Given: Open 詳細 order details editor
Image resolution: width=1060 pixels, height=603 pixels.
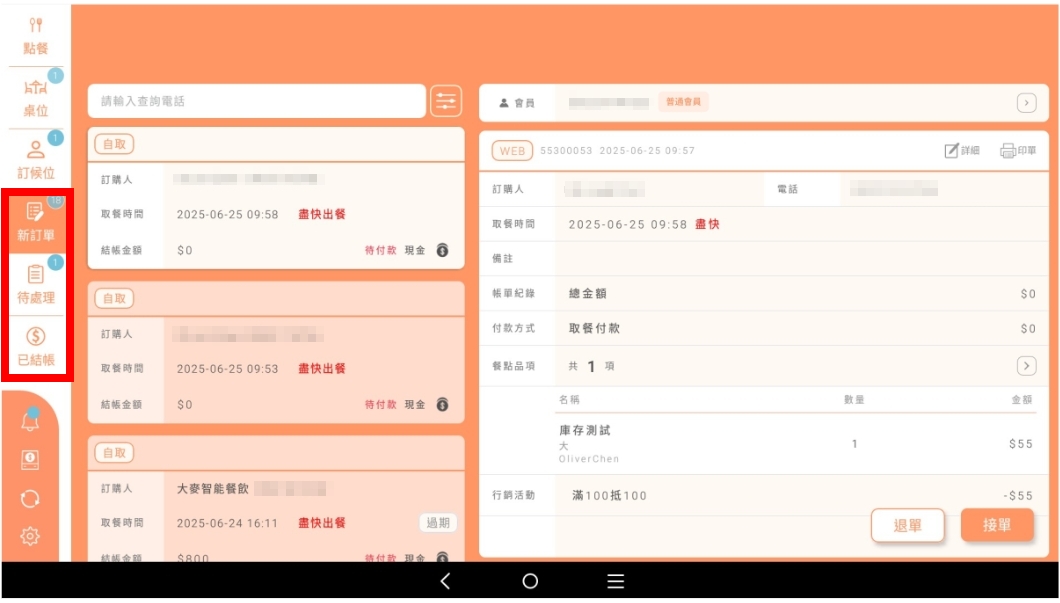Looking at the screenshot, I should 962,151.
